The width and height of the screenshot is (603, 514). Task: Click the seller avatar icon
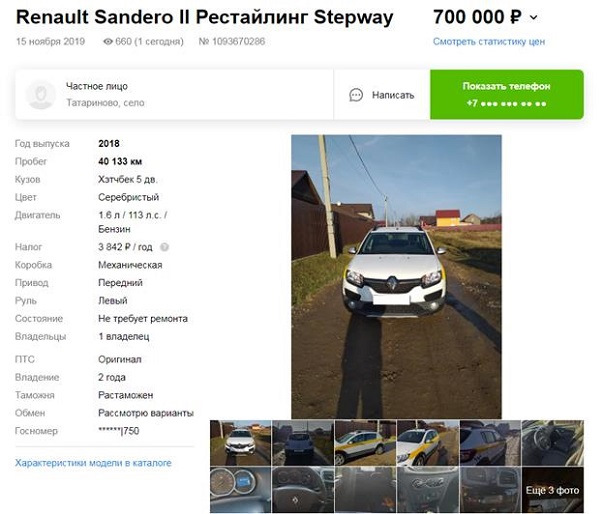[40, 95]
